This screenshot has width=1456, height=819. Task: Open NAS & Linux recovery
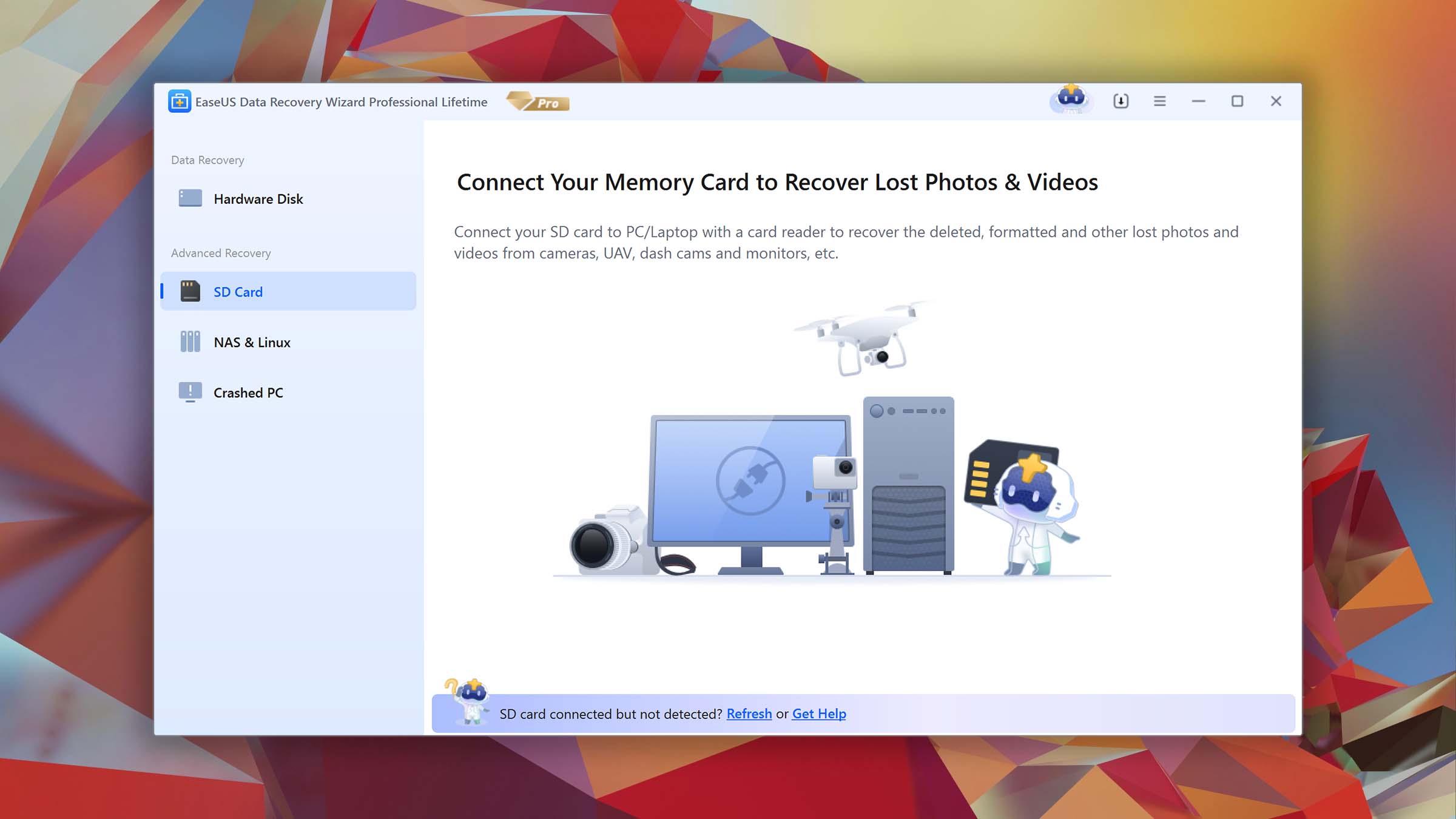tap(288, 342)
